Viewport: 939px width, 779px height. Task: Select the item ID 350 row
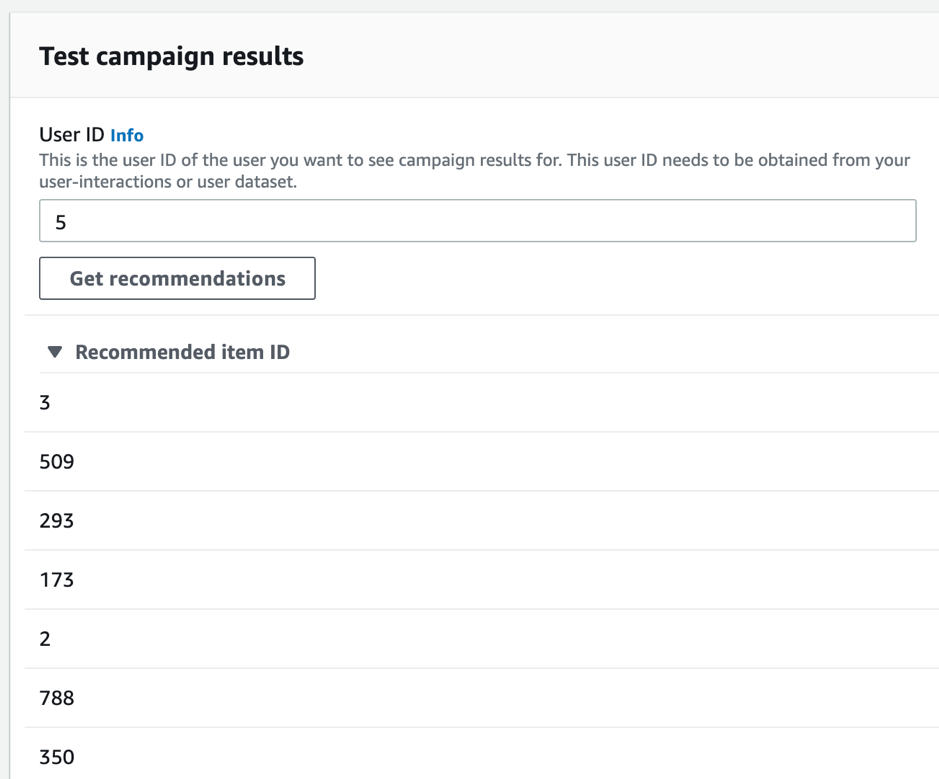pyautogui.click(x=57, y=756)
